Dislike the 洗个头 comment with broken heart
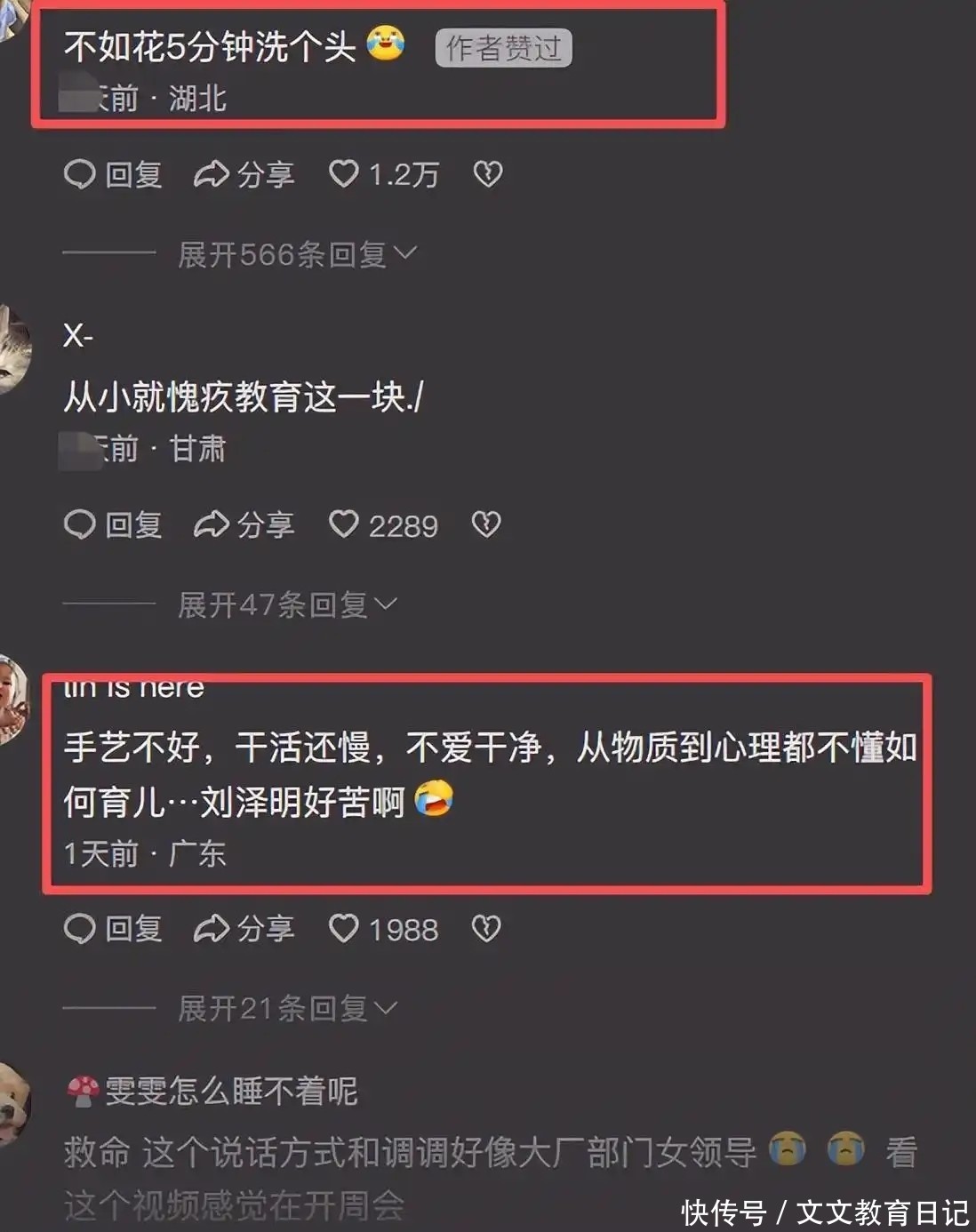Screen dimensions: 976x1232 (487, 174)
